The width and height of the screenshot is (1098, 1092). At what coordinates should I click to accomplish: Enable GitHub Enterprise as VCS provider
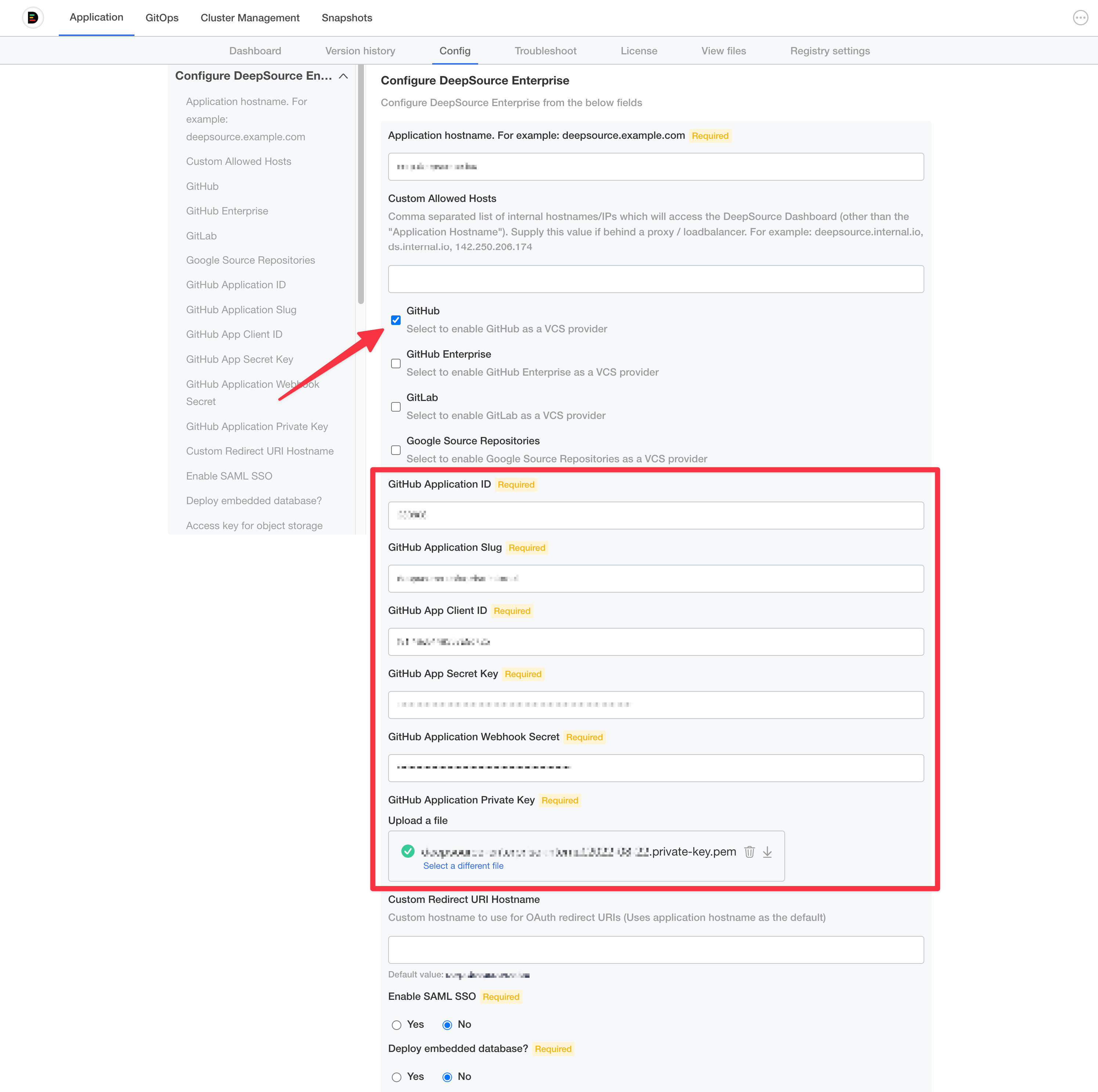click(396, 363)
